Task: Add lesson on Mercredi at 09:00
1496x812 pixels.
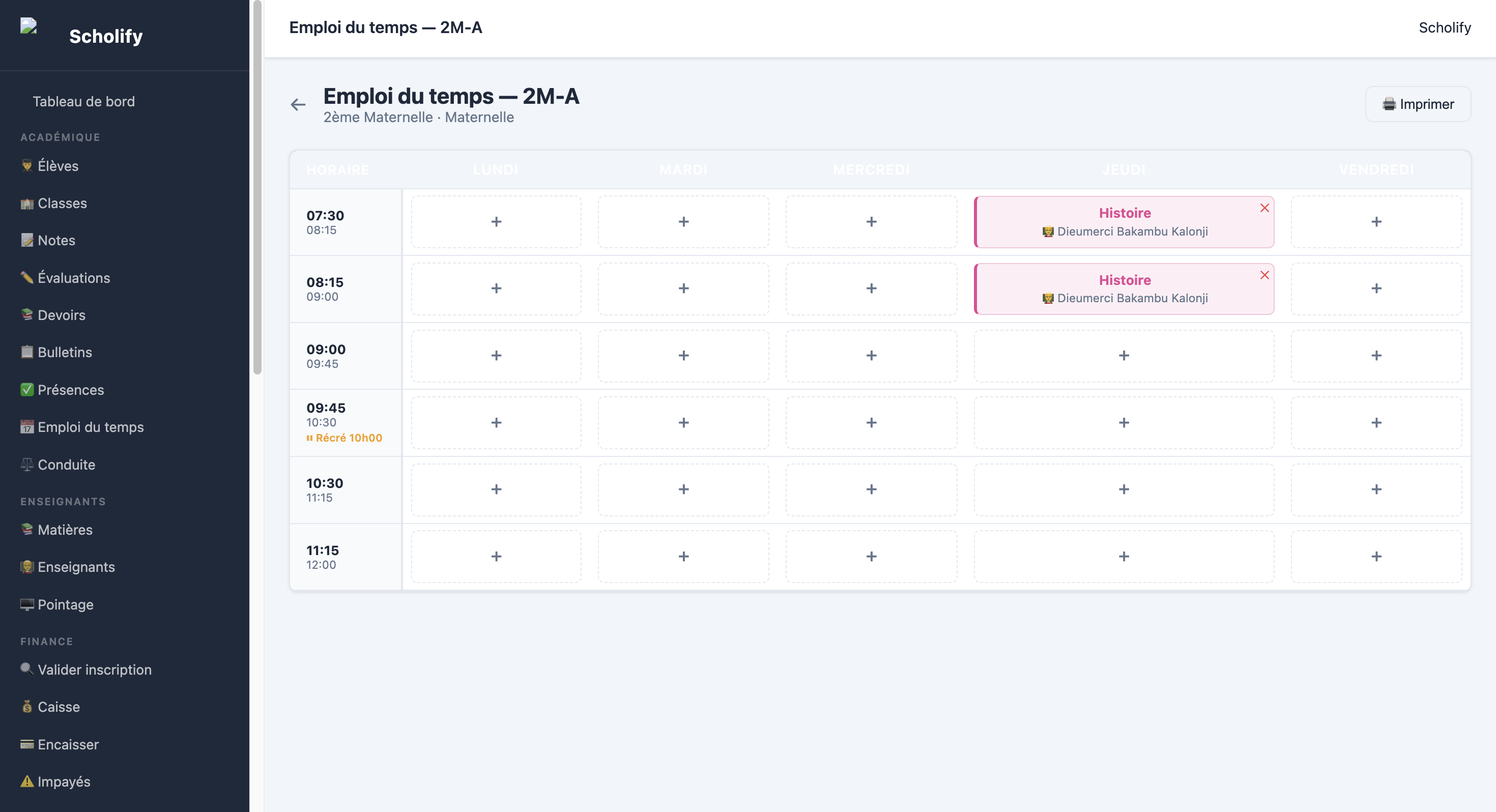Action: click(871, 356)
